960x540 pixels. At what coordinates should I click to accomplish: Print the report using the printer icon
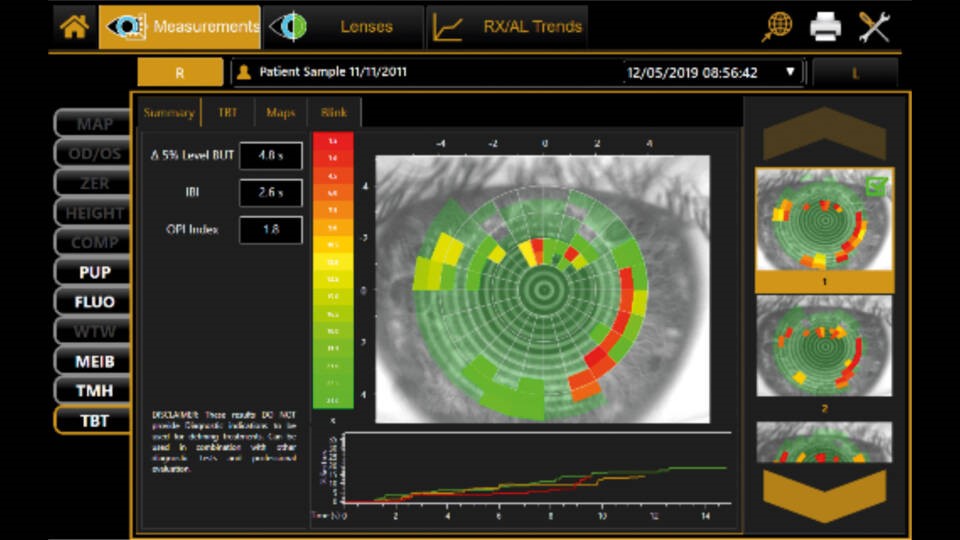pyautogui.click(x=825, y=27)
